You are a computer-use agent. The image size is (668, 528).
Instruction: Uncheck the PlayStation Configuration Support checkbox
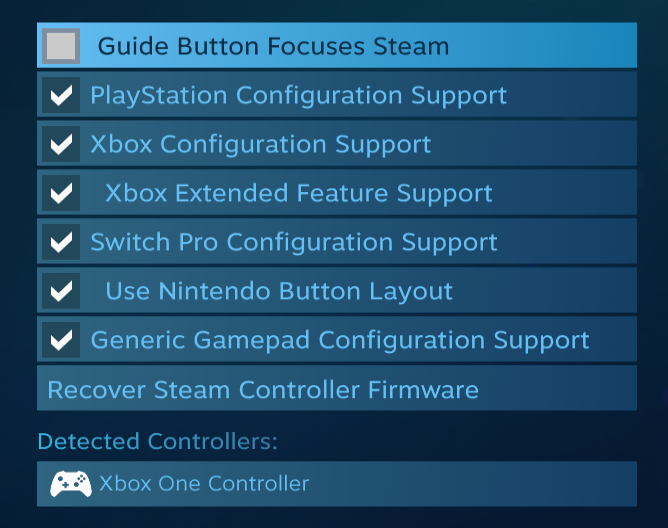62,96
